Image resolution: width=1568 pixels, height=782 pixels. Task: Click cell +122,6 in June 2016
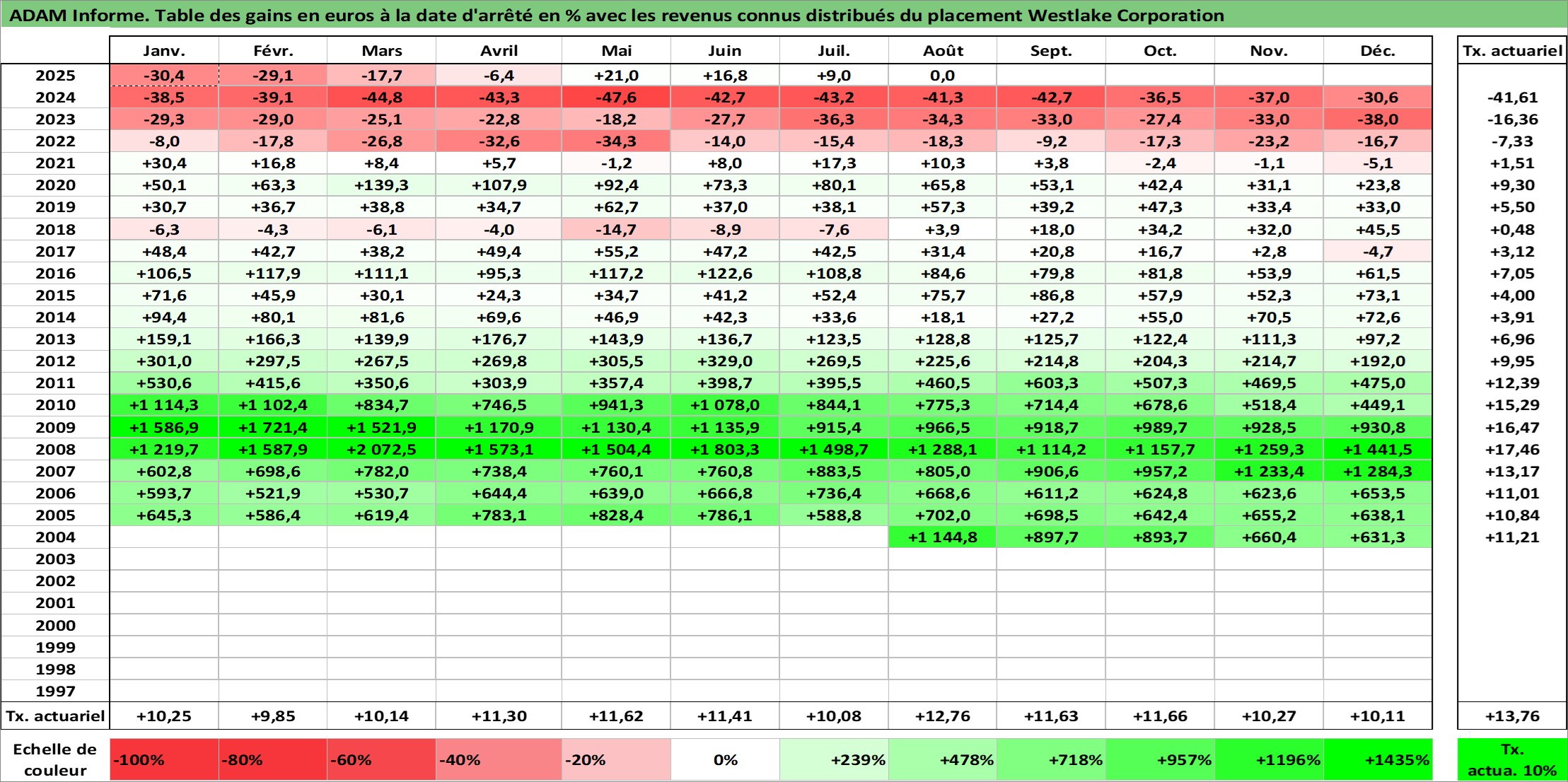point(725,273)
